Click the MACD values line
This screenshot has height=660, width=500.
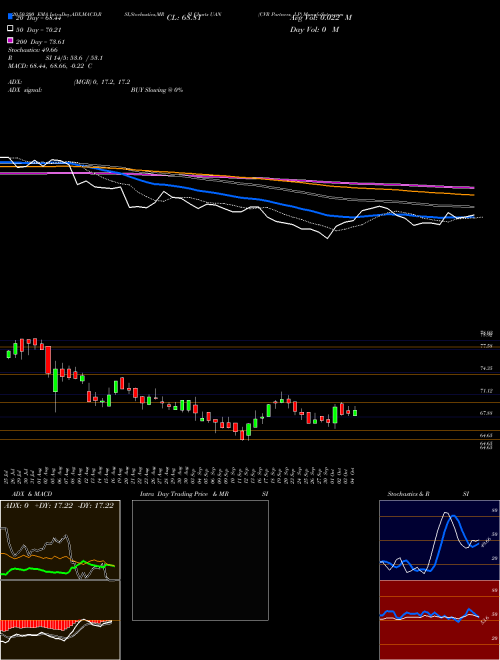[x=50, y=66]
